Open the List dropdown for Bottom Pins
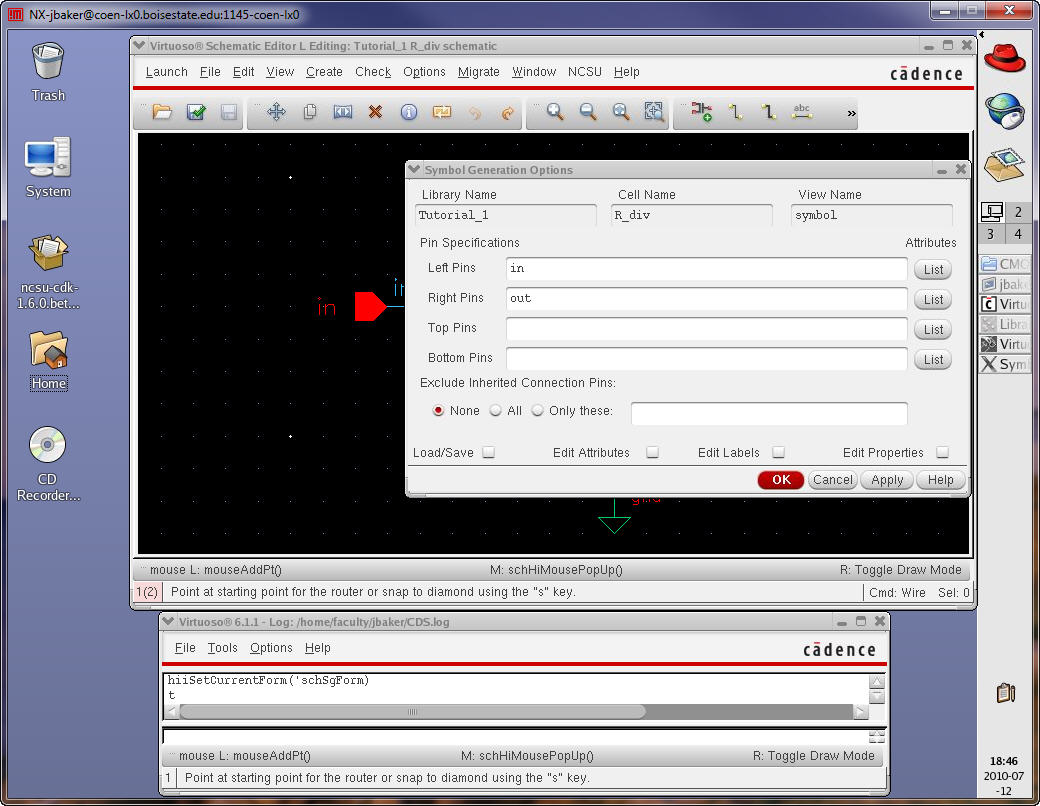 933,359
